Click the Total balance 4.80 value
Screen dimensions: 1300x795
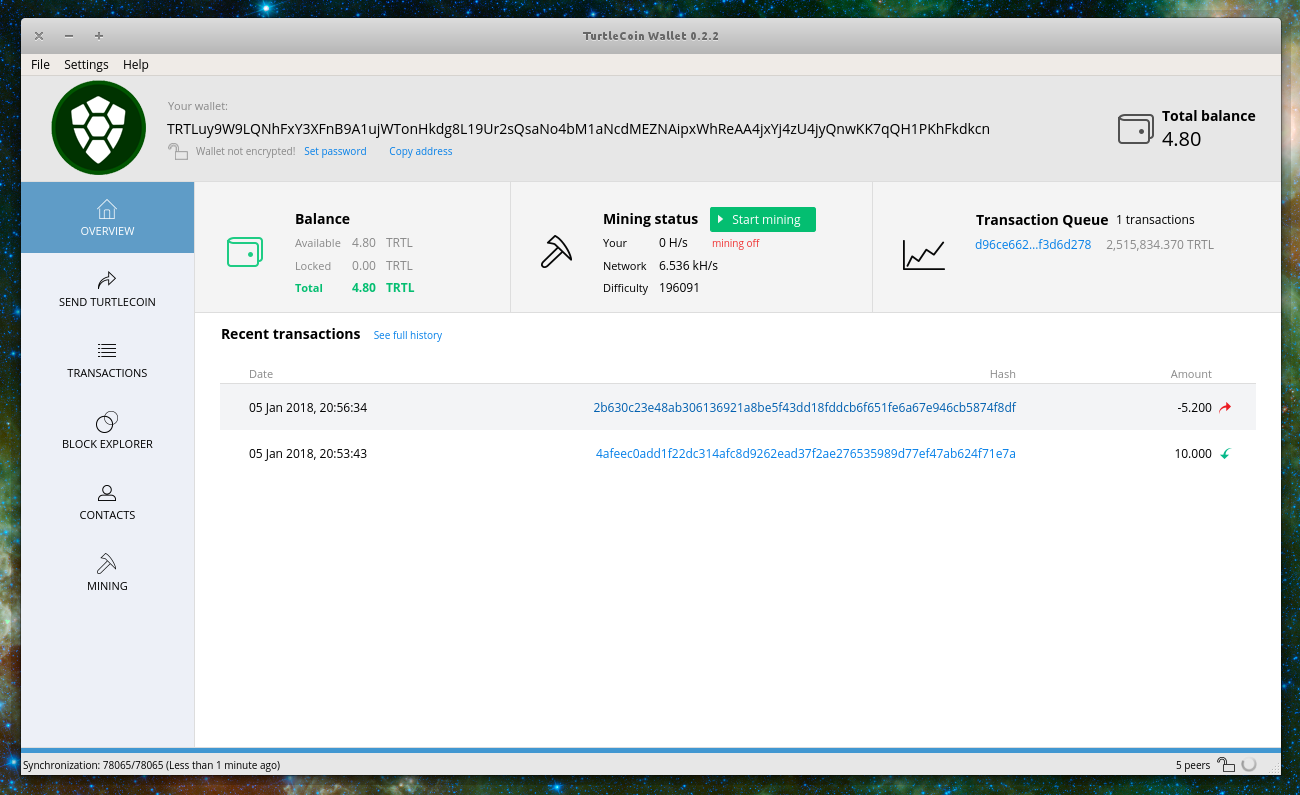click(x=1181, y=139)
